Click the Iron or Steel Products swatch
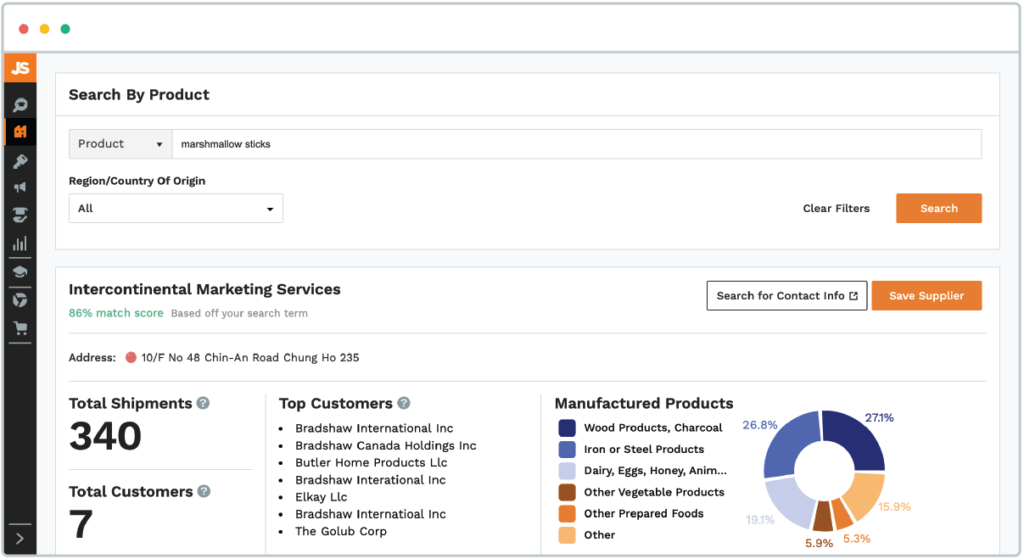Screen dimensions: 1024x559 pyautogui.click(x=567, y=449)
